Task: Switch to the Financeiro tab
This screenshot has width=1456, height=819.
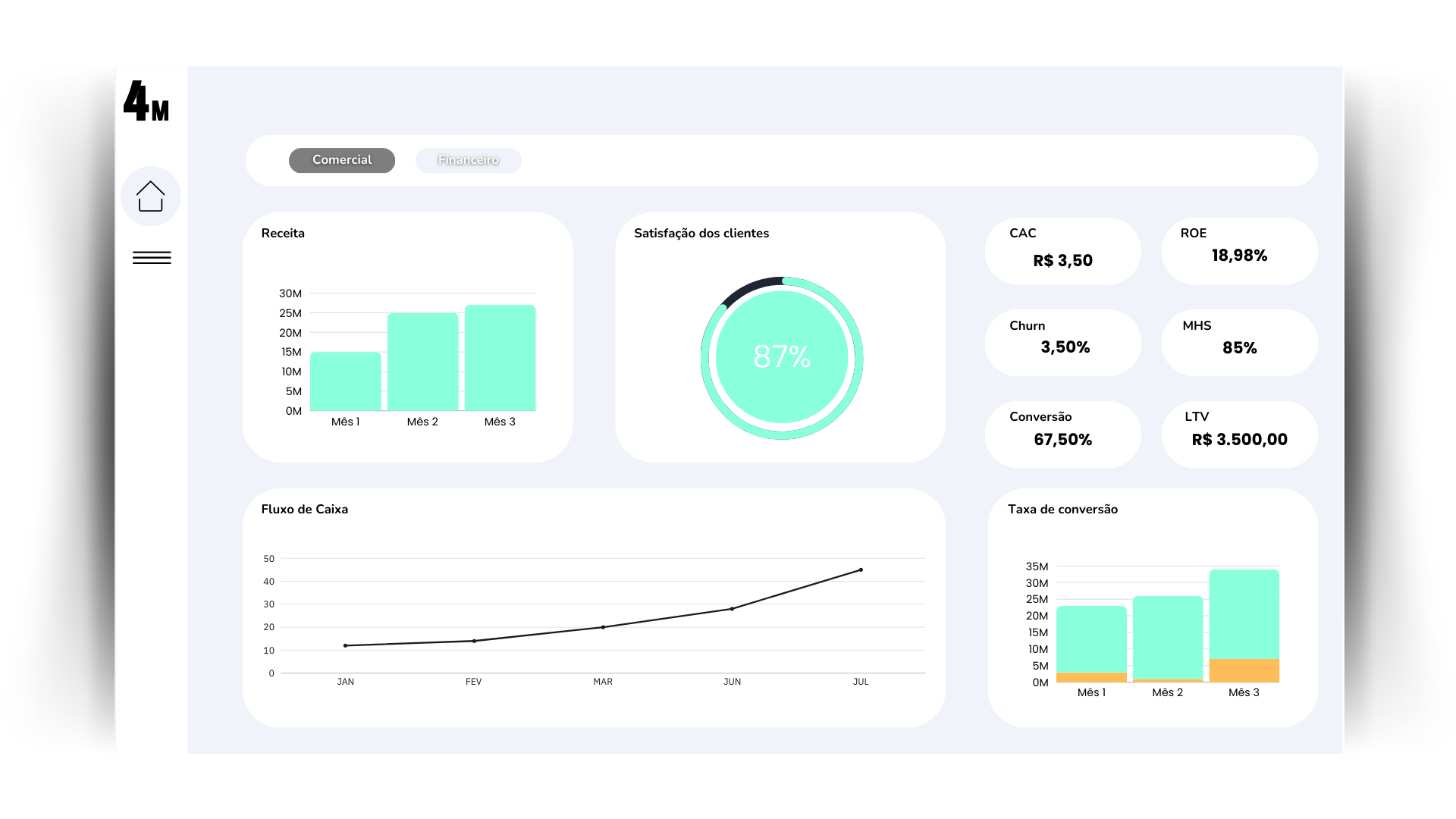Action: 468,160
